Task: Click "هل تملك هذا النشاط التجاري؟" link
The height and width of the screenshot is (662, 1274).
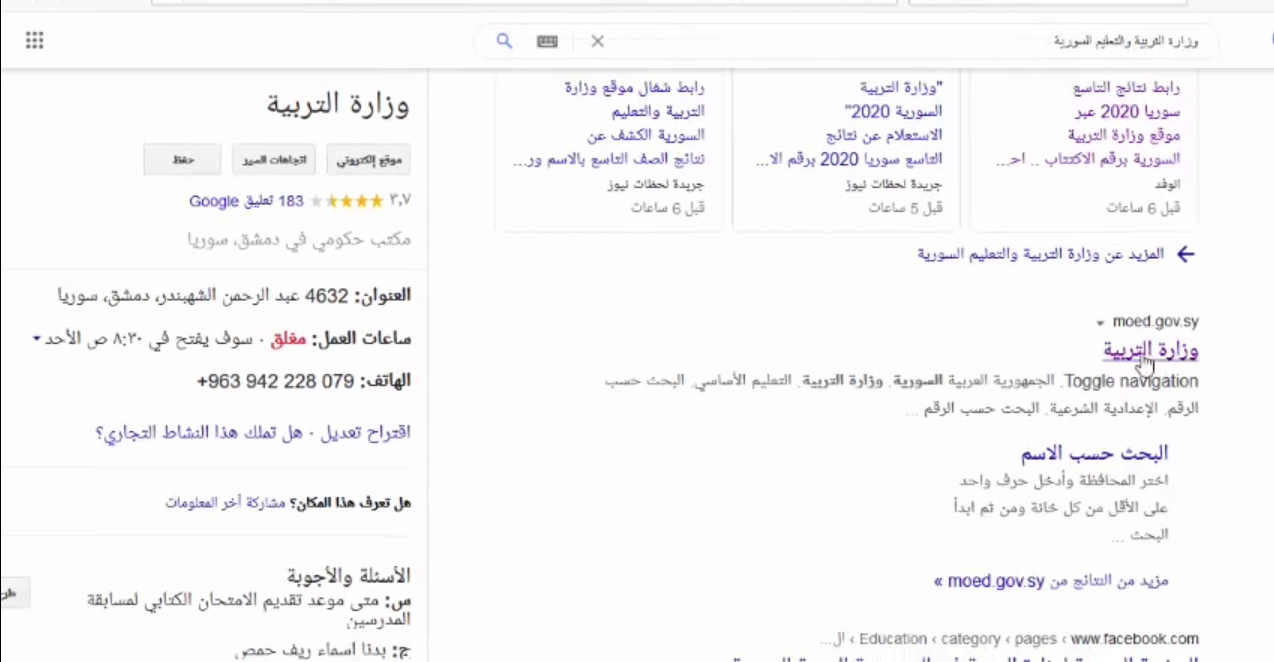Action: 201,433
